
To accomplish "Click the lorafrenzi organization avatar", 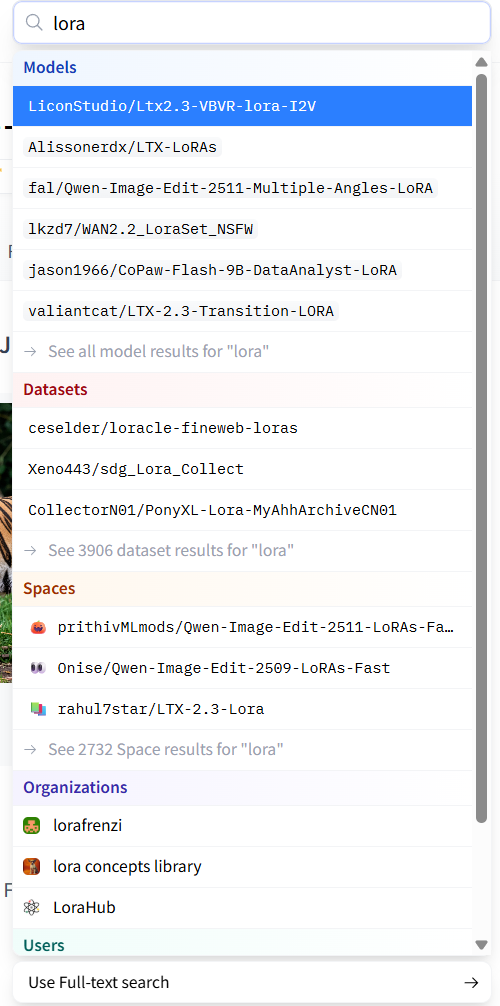I will (x=31, y=826).
